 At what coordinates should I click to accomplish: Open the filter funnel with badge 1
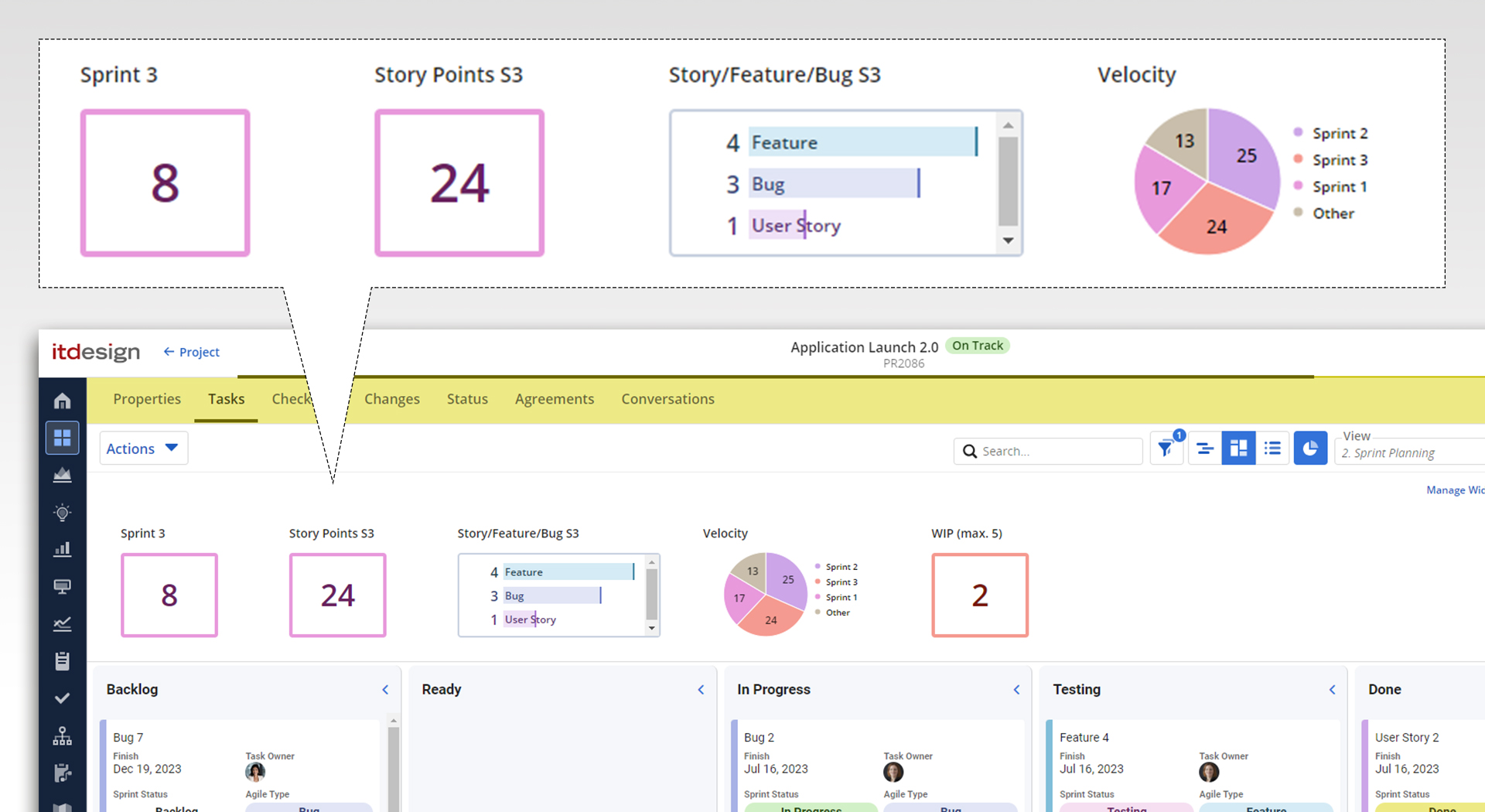coord(1166,449)
